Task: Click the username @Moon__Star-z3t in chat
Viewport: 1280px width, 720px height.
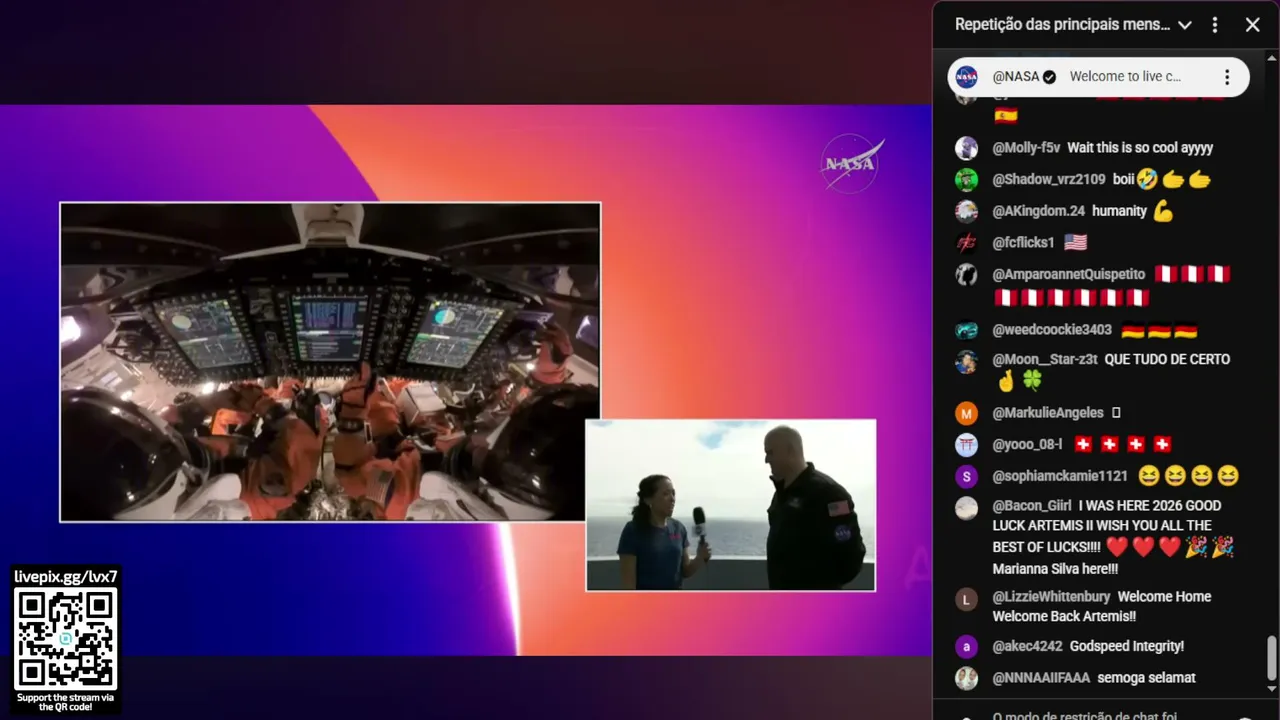Action: (x=1045, y=359)
